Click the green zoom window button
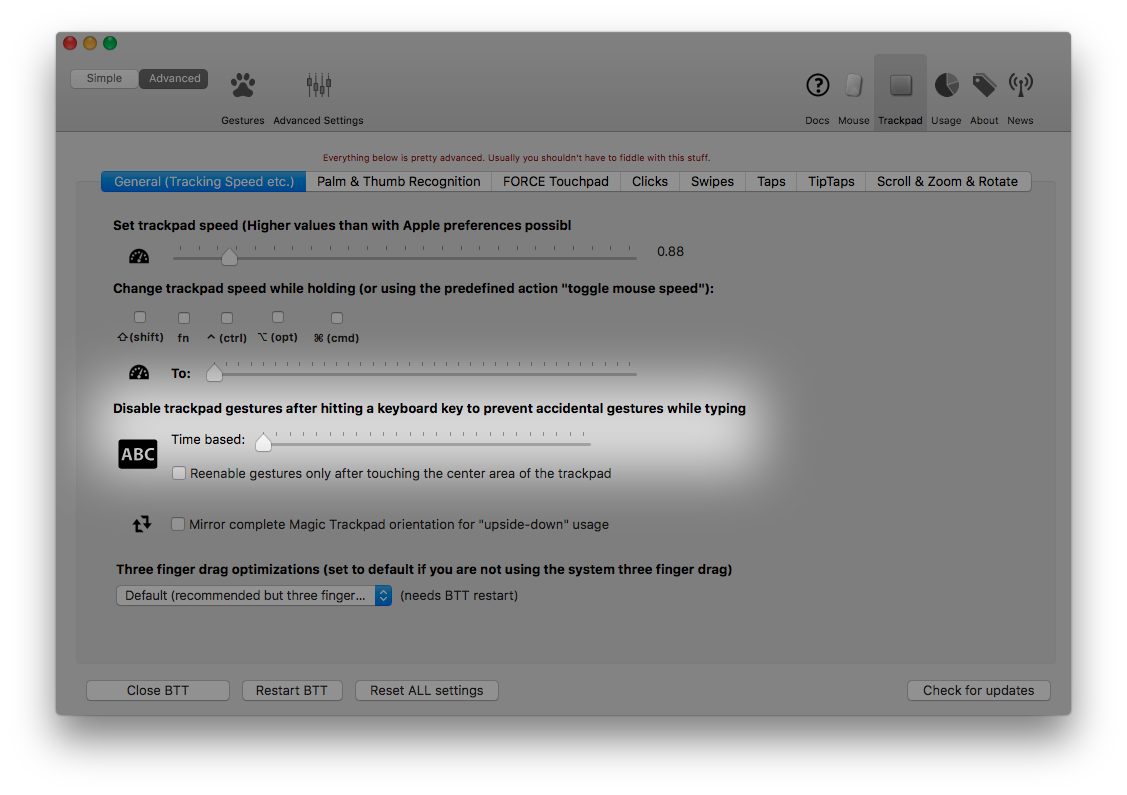This screenshot has height=795, width=1127. click(110, 43)
